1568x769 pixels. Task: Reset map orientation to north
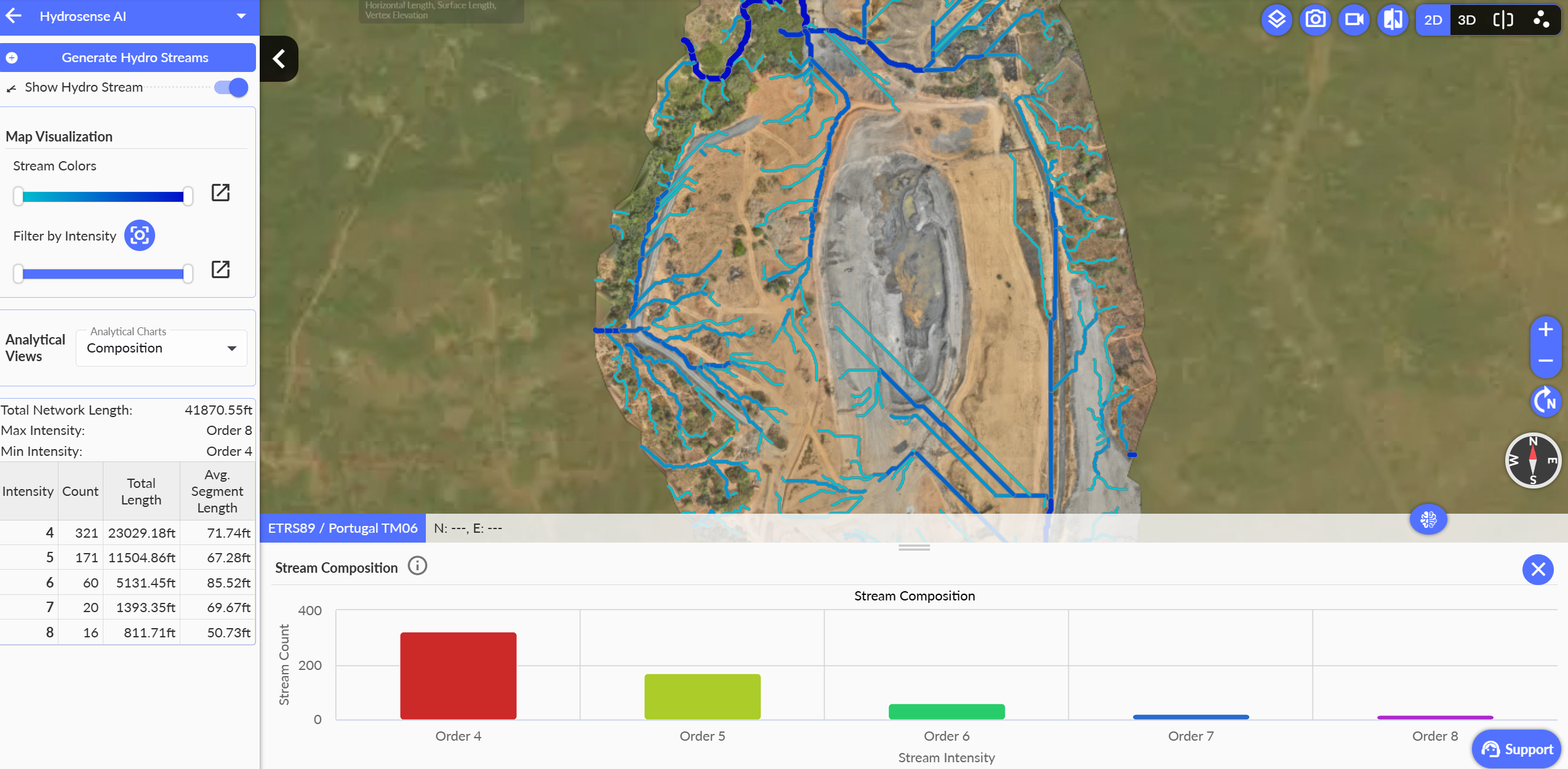tap(1545, 402)
